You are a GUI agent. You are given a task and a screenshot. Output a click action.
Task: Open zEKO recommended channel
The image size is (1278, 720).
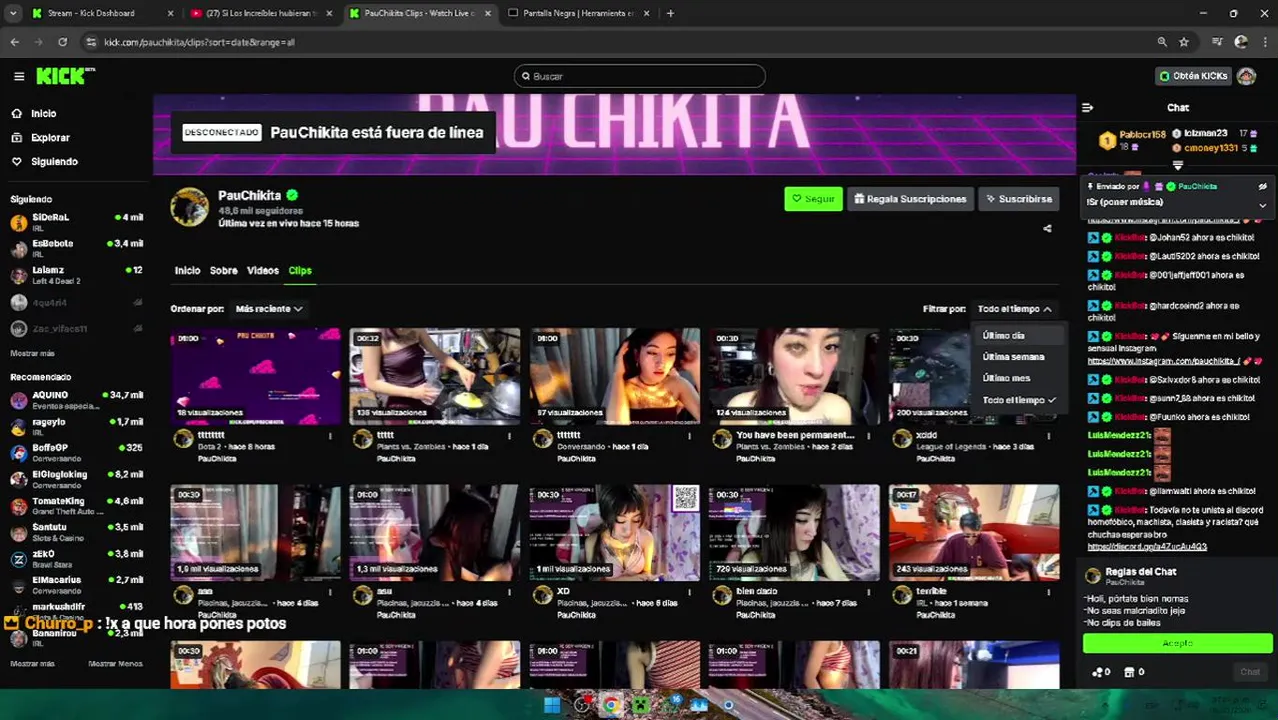coord(76,558)
